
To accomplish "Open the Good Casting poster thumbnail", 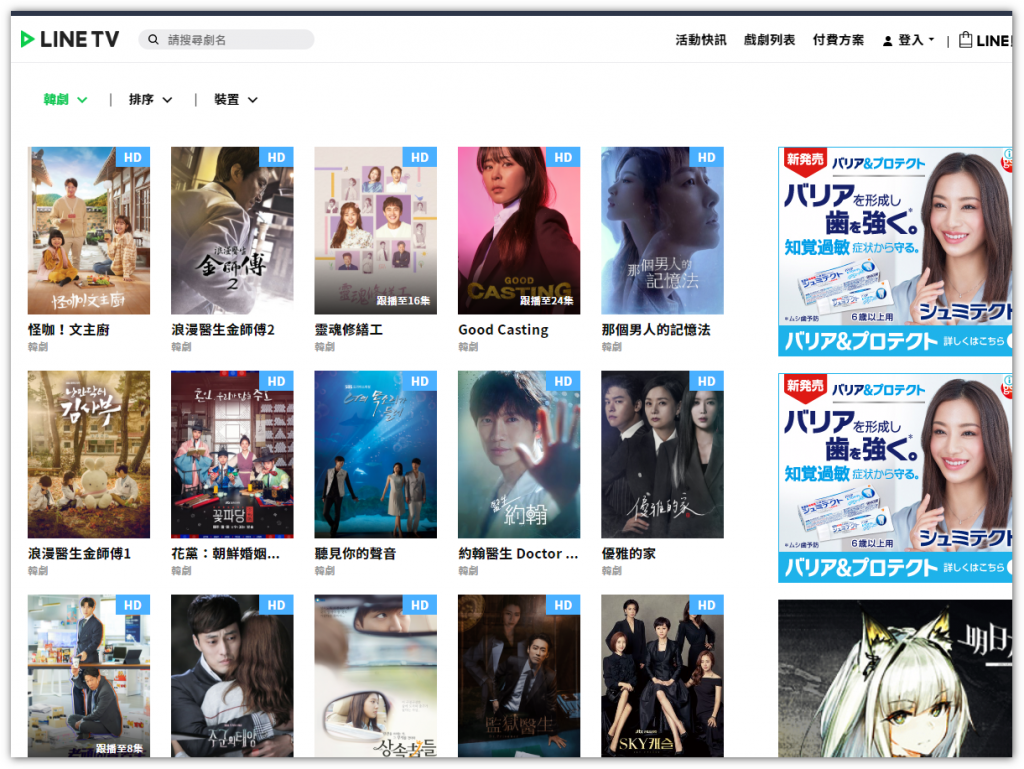I will (519, 230).
